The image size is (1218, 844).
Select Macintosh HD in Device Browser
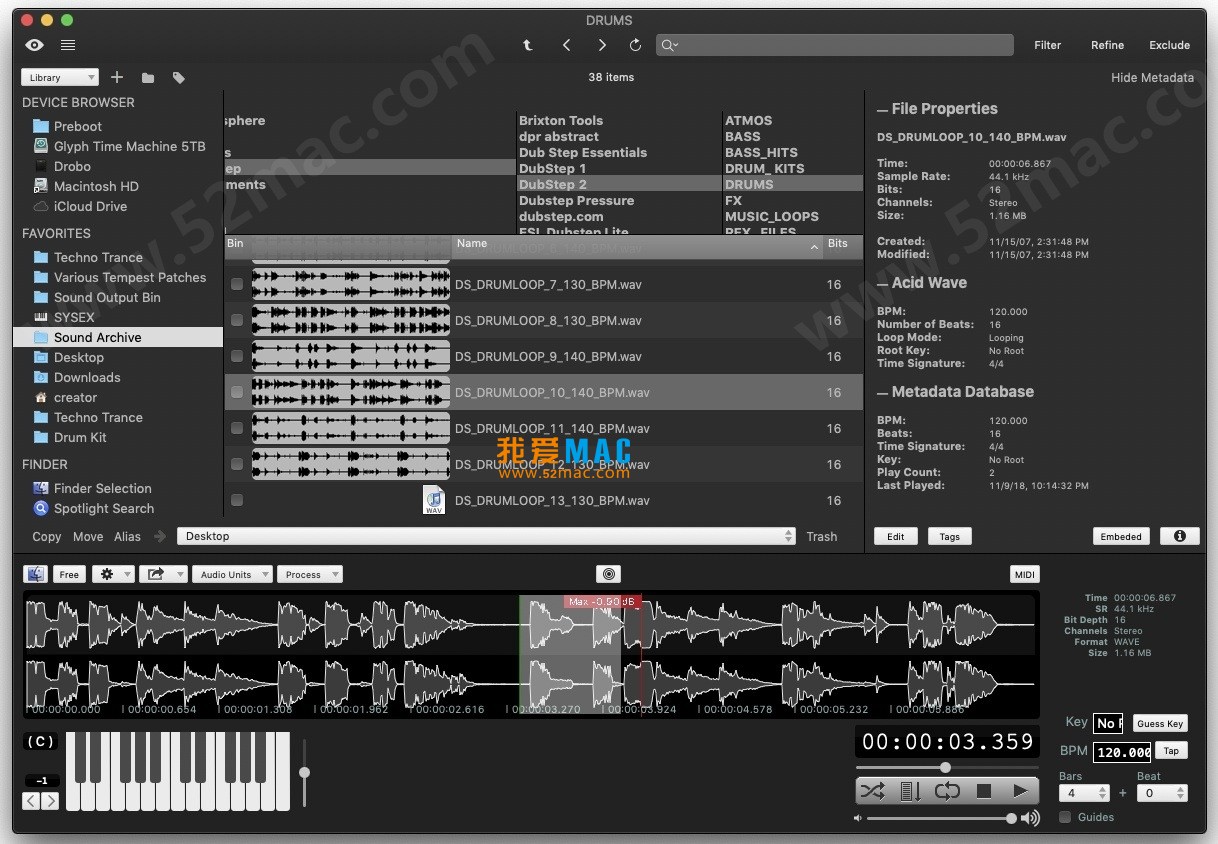coord(96,186)
